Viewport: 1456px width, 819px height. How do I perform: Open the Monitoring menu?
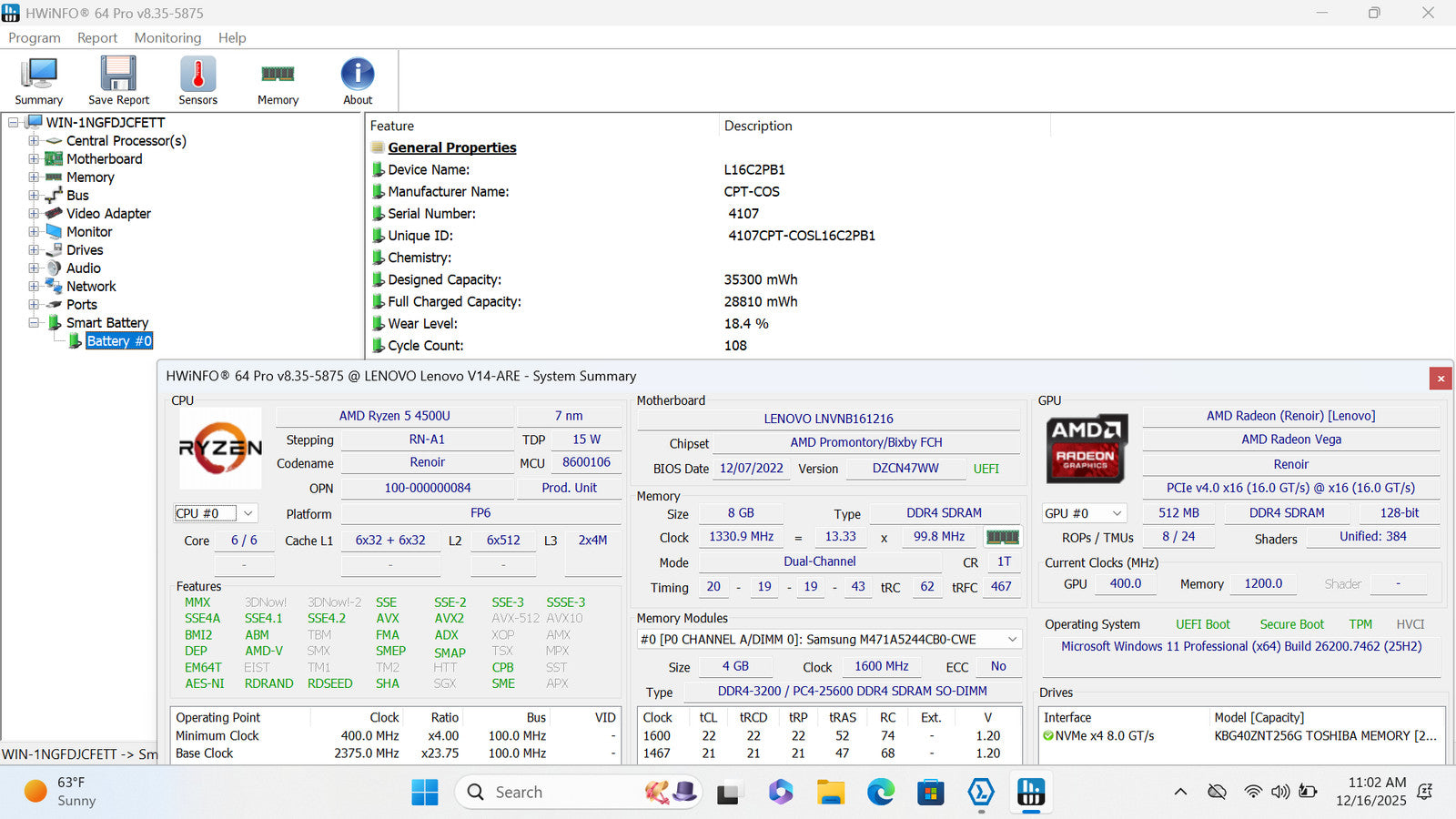click(167, 37)
